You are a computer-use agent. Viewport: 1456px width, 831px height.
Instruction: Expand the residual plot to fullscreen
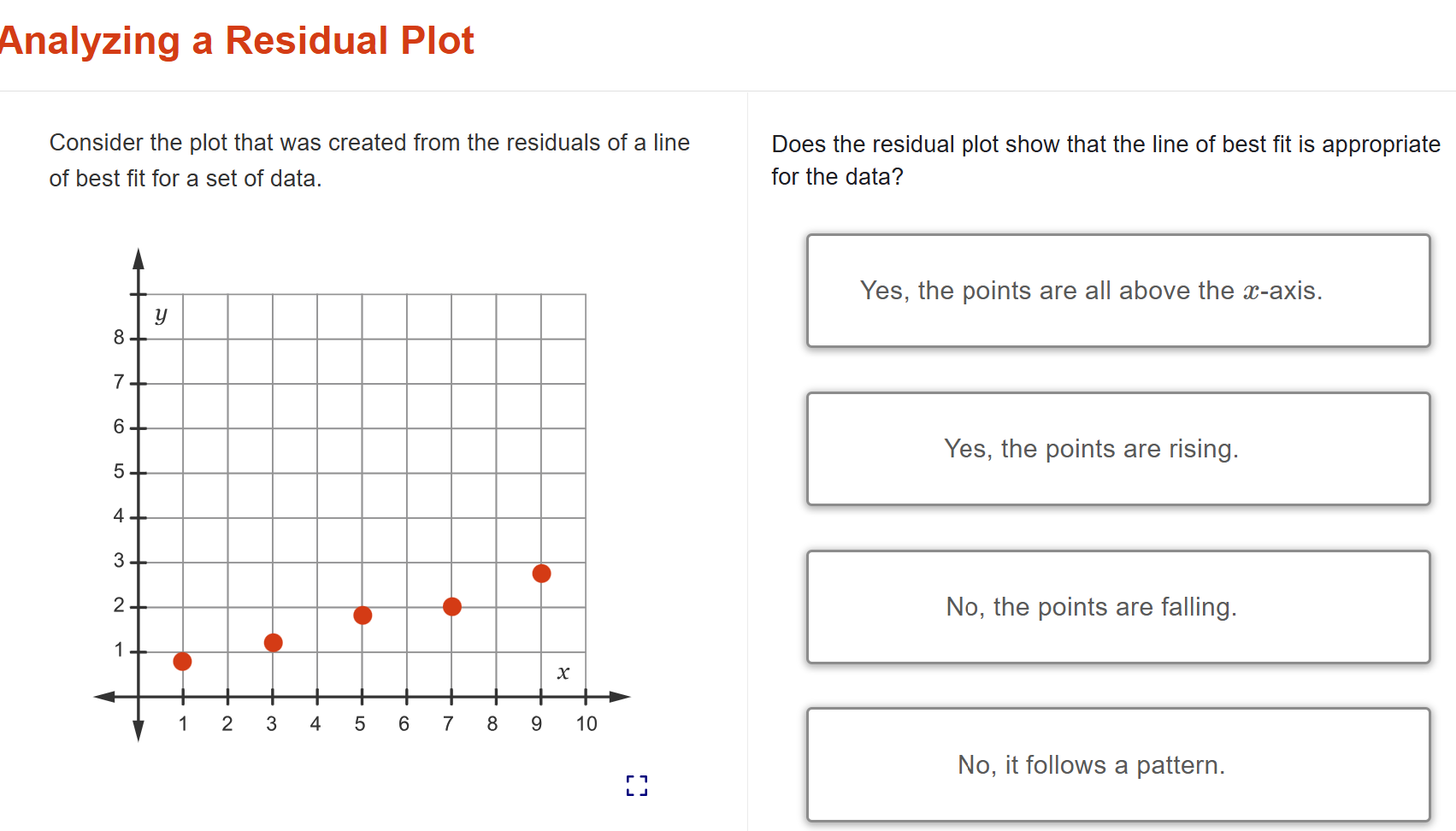(636, 786)
